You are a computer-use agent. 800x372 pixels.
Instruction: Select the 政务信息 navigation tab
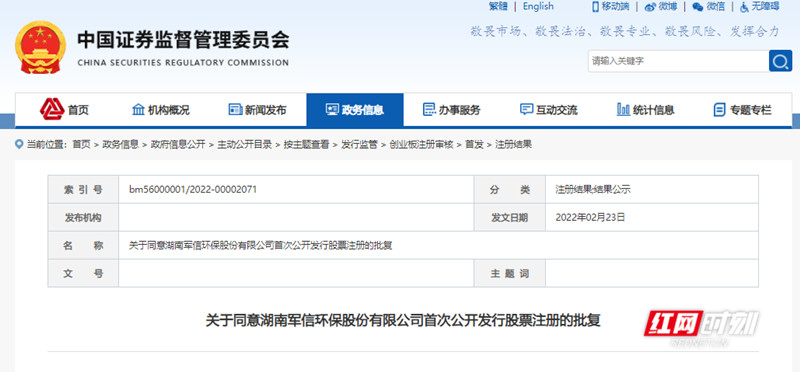pos(355,110)
